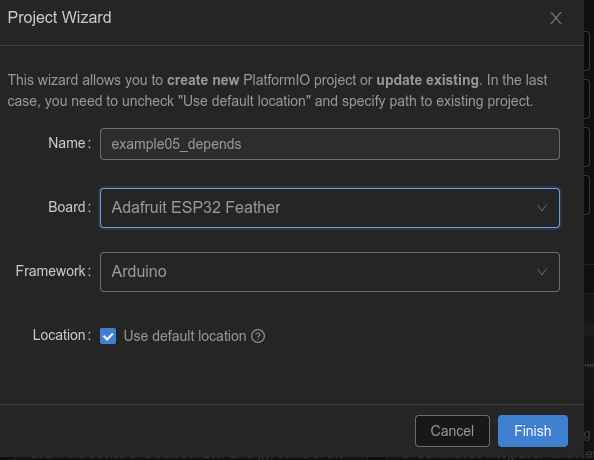This screenshot has width=594, height=460.
Task: Expand the Adafruit ESP32 Feather board dropdown
Action: 330,208
